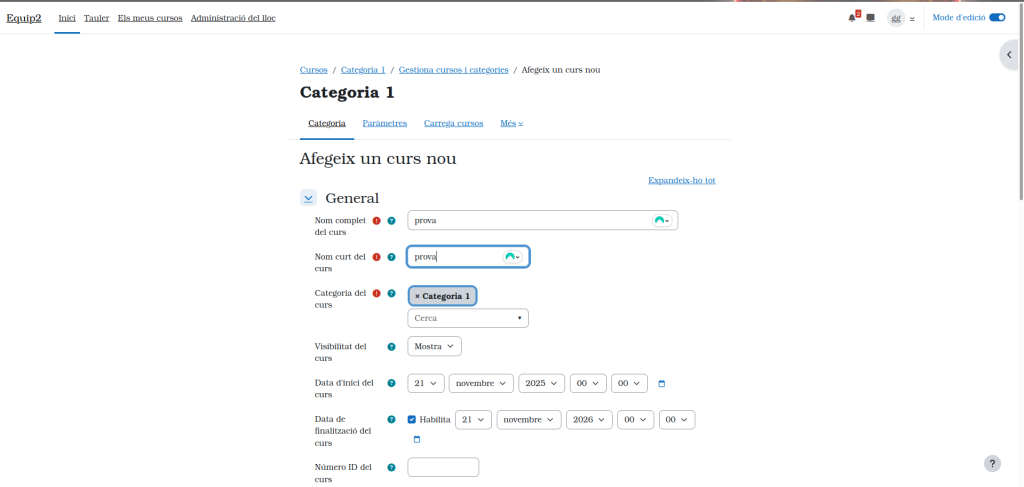Uncheck the Habilita end date checkbox

[412, 420]
